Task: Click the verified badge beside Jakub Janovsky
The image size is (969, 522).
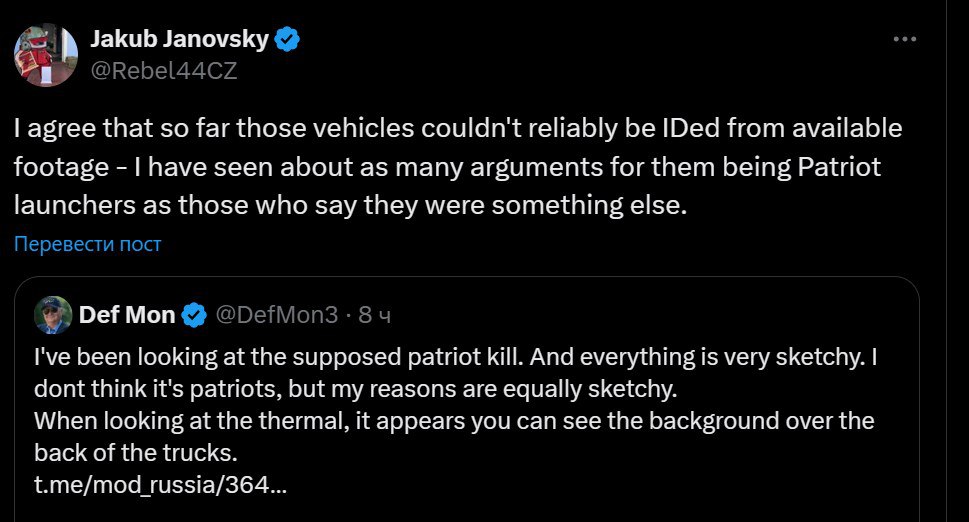Action: [x=288, y=40]
